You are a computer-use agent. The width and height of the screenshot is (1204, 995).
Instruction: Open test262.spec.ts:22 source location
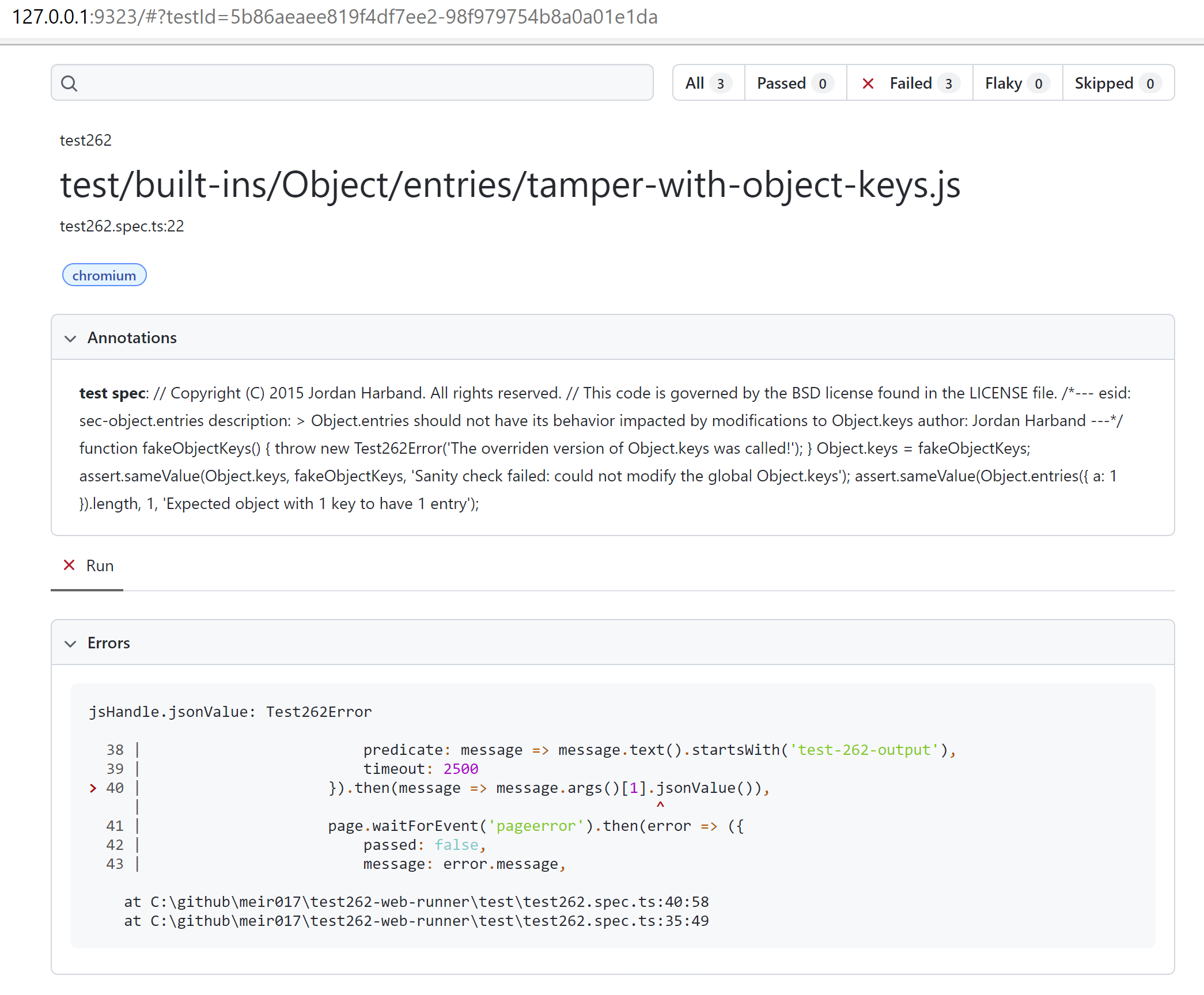(122, 226)
